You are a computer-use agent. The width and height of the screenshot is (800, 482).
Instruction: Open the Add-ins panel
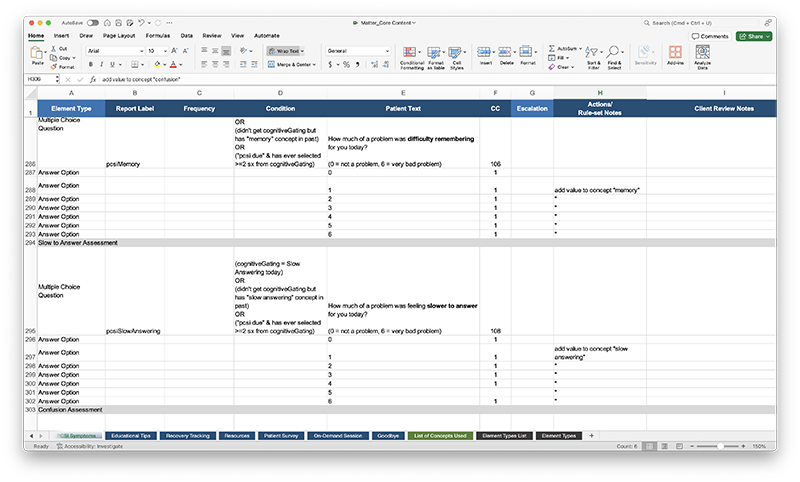675,55
